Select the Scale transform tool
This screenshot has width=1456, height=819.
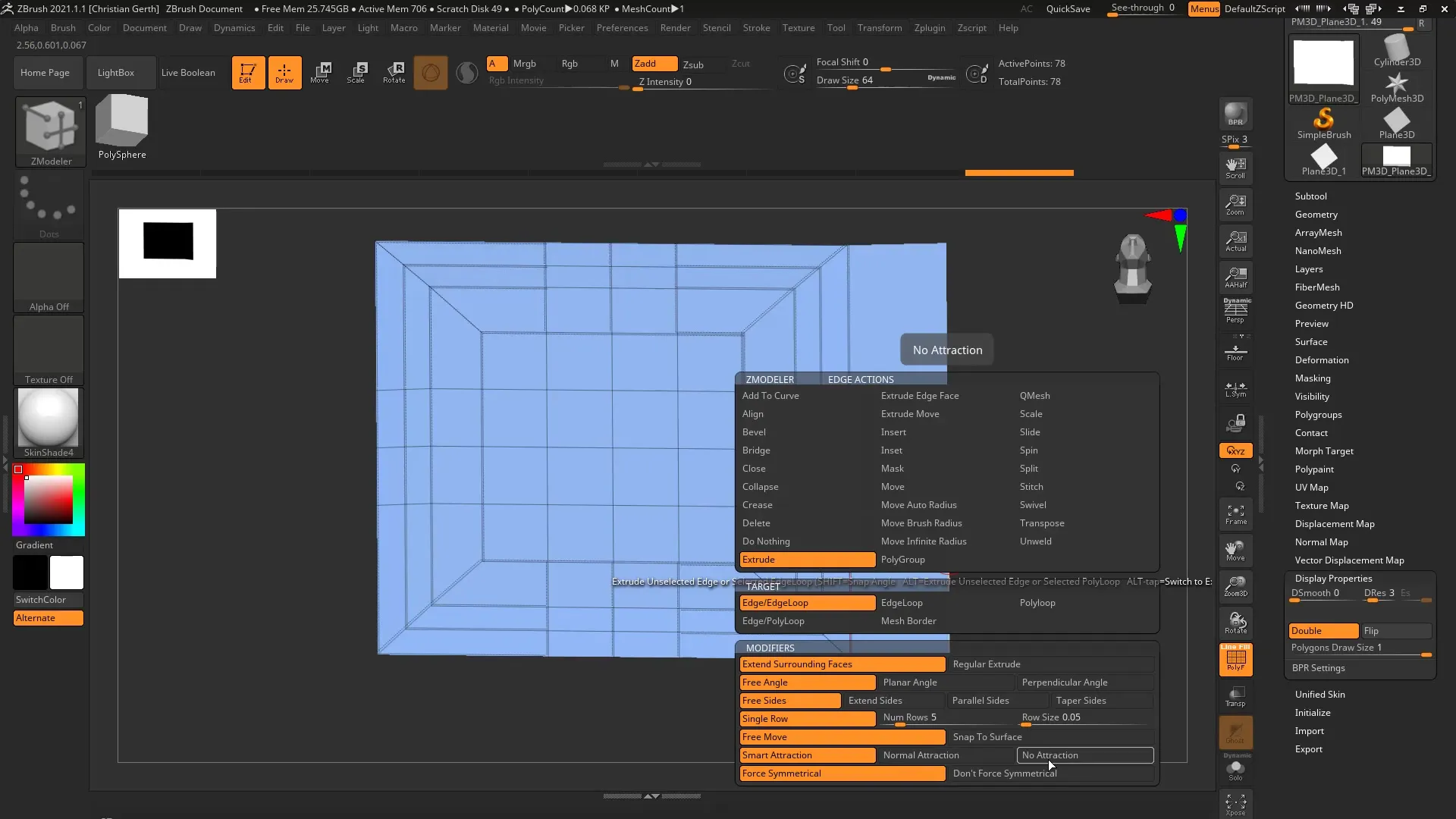(356, 73)
